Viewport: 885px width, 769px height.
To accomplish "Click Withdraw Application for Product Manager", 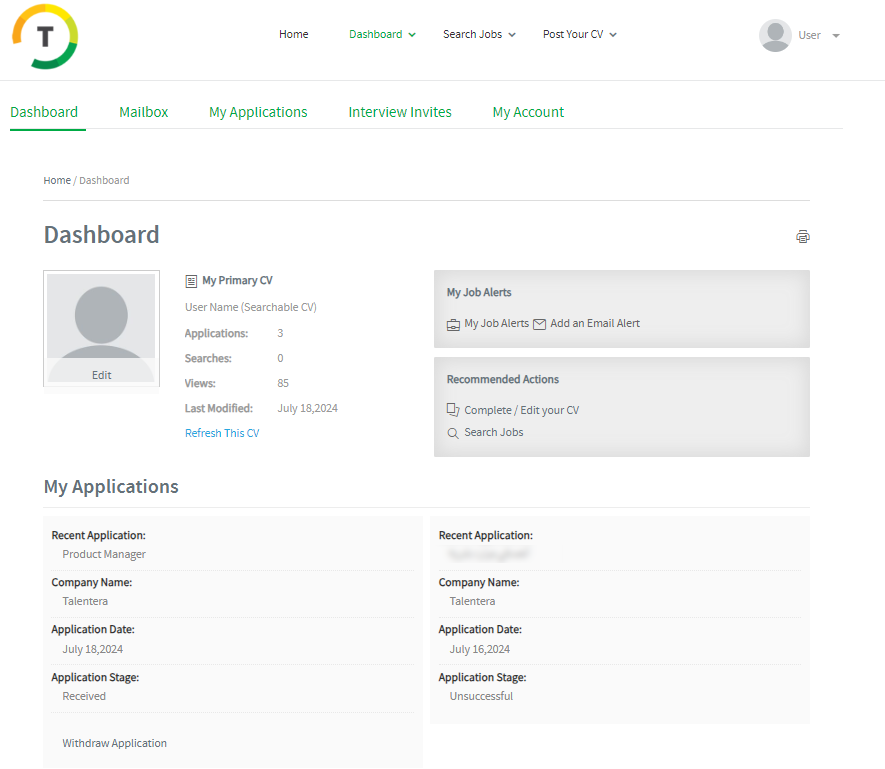I will click(x=115, y=743).
